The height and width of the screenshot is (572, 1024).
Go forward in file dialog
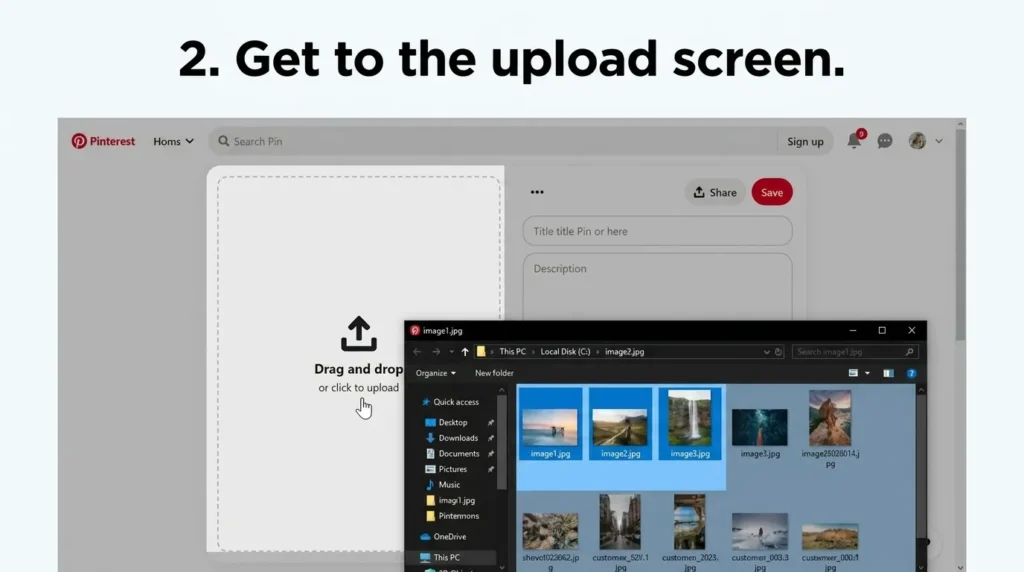[x=436, y=351]
